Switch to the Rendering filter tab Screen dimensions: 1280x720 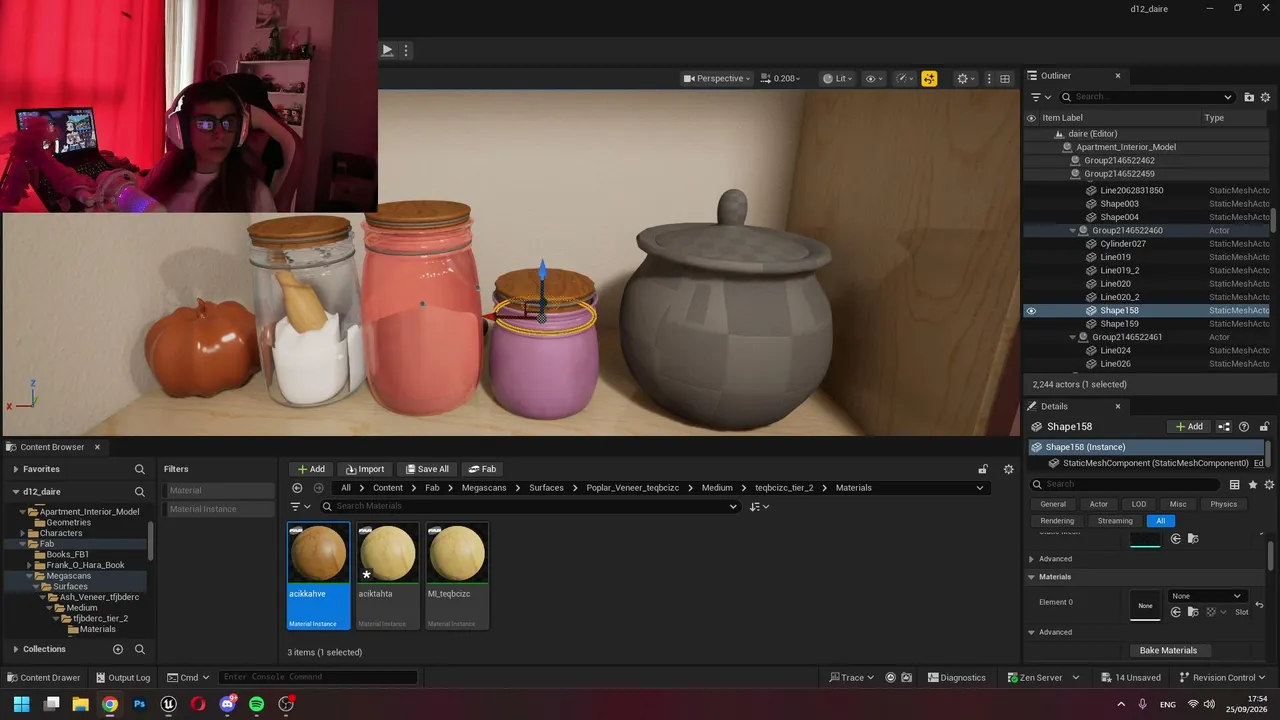pyautogui.click(x=1057, y=521)
